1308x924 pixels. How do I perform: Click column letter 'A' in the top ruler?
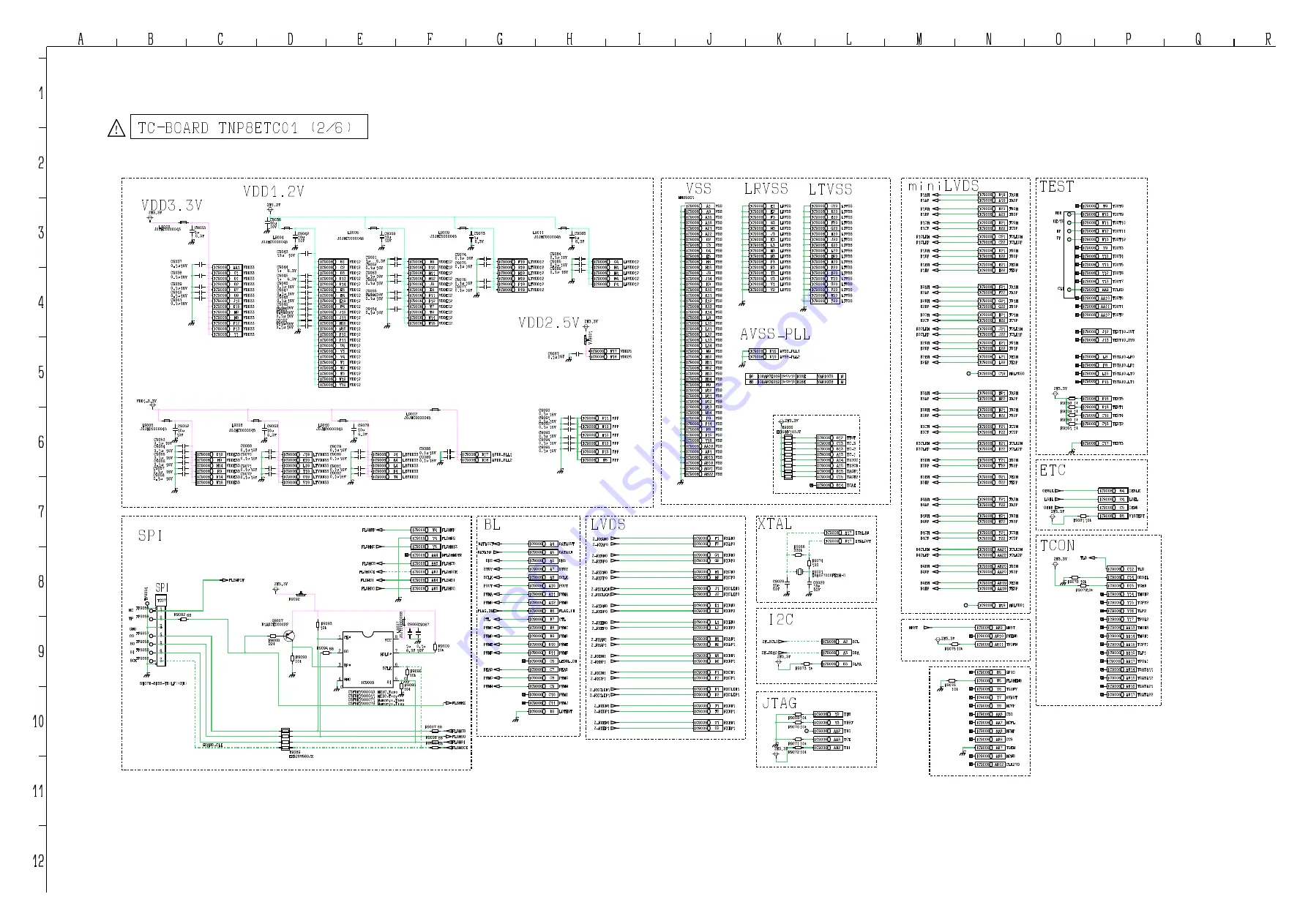(x=81, y=40)
